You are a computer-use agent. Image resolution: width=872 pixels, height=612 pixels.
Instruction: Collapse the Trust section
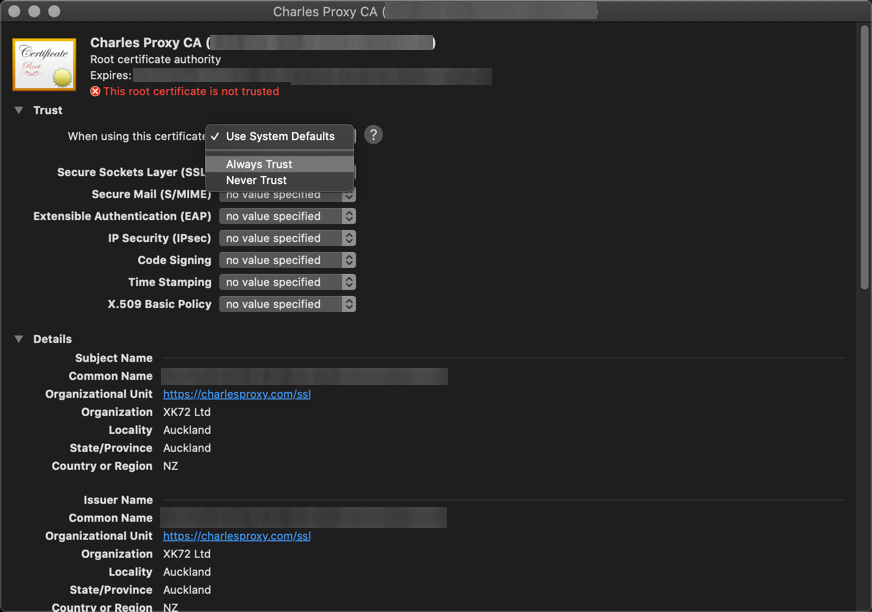pyautogui.click(x=19, y=110)
